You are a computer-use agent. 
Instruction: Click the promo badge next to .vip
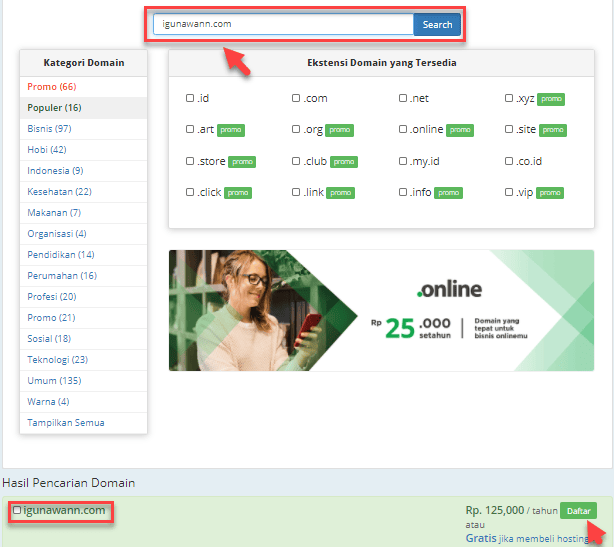(x=550, y=193)
